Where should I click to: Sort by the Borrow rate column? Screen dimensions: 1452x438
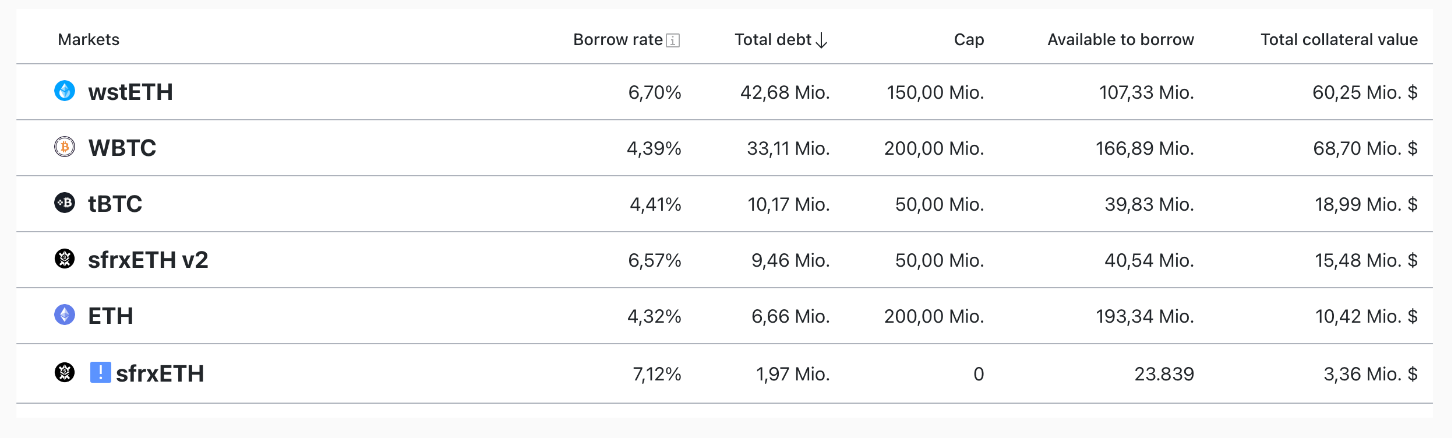[x=618, y=40]
